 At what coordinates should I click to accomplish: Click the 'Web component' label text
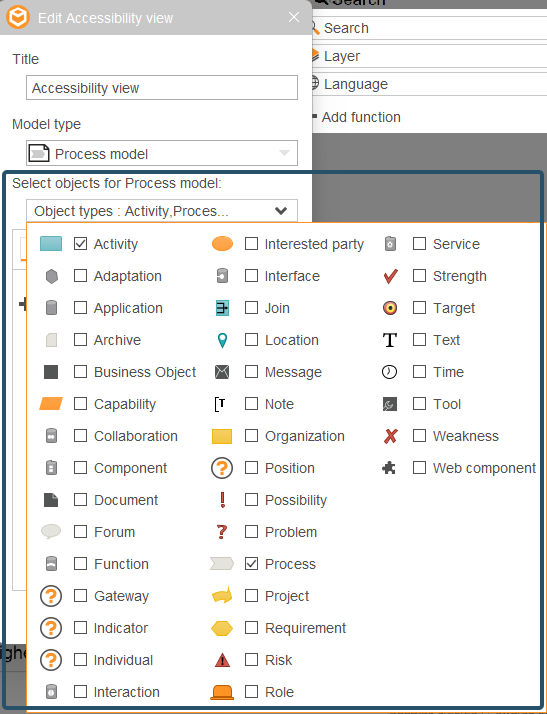click(x=484, y=468)
